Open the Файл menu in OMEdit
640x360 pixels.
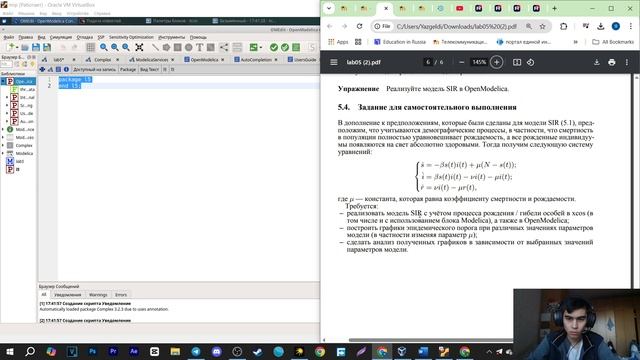[9, 37]
